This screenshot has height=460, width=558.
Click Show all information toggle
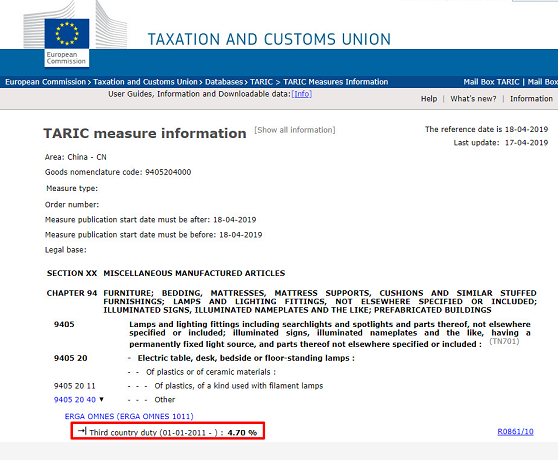click(295, 130)
